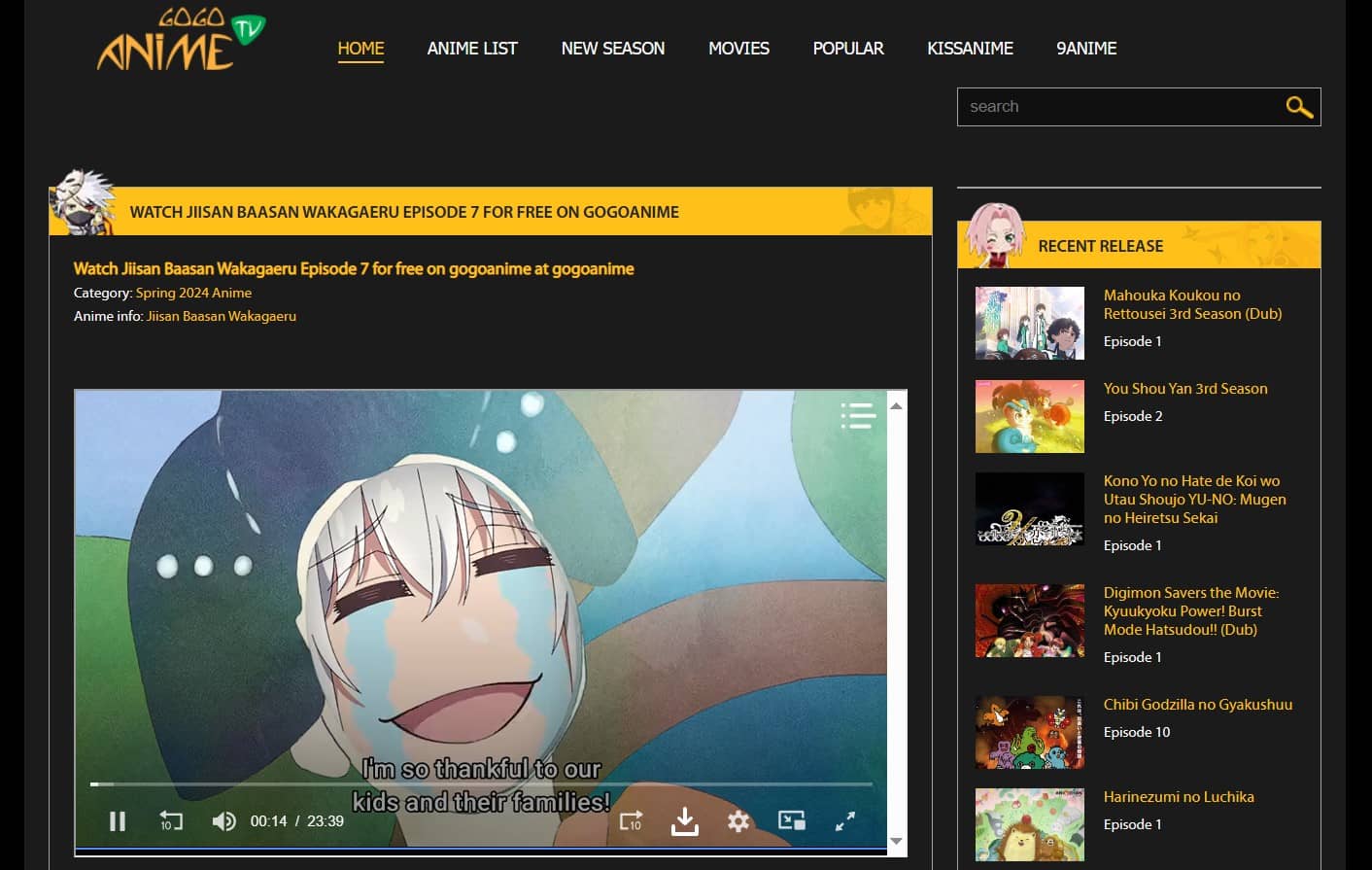This screenshot has width=1372, height=870.
Task: Click Chibi Godzilla thumbnail image
Action: click(x=1030, y=732)
